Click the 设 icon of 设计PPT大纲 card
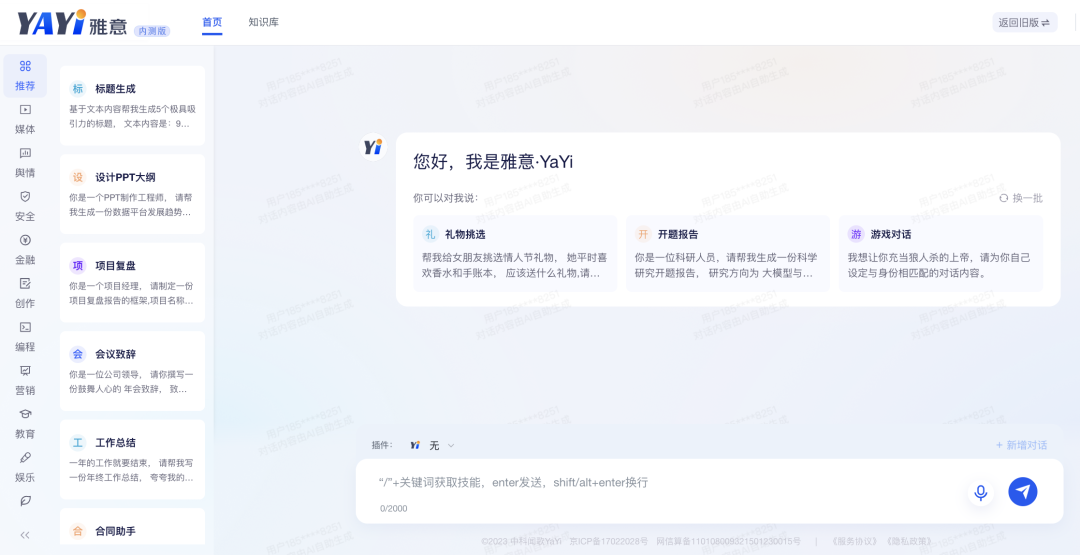This screenshot has width=1080, height=555. 78,177
